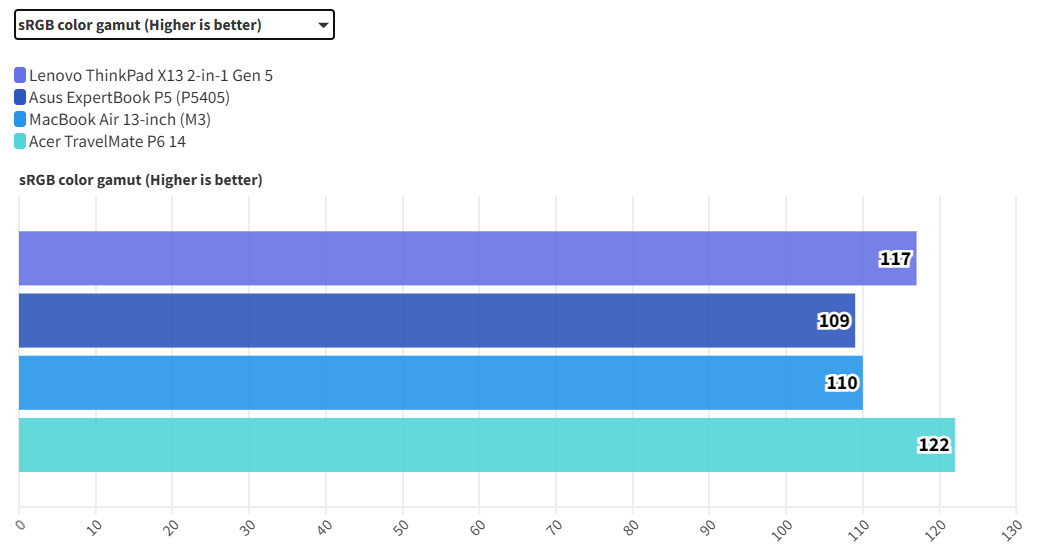Click the 117 value label

(x=895, y=259)
